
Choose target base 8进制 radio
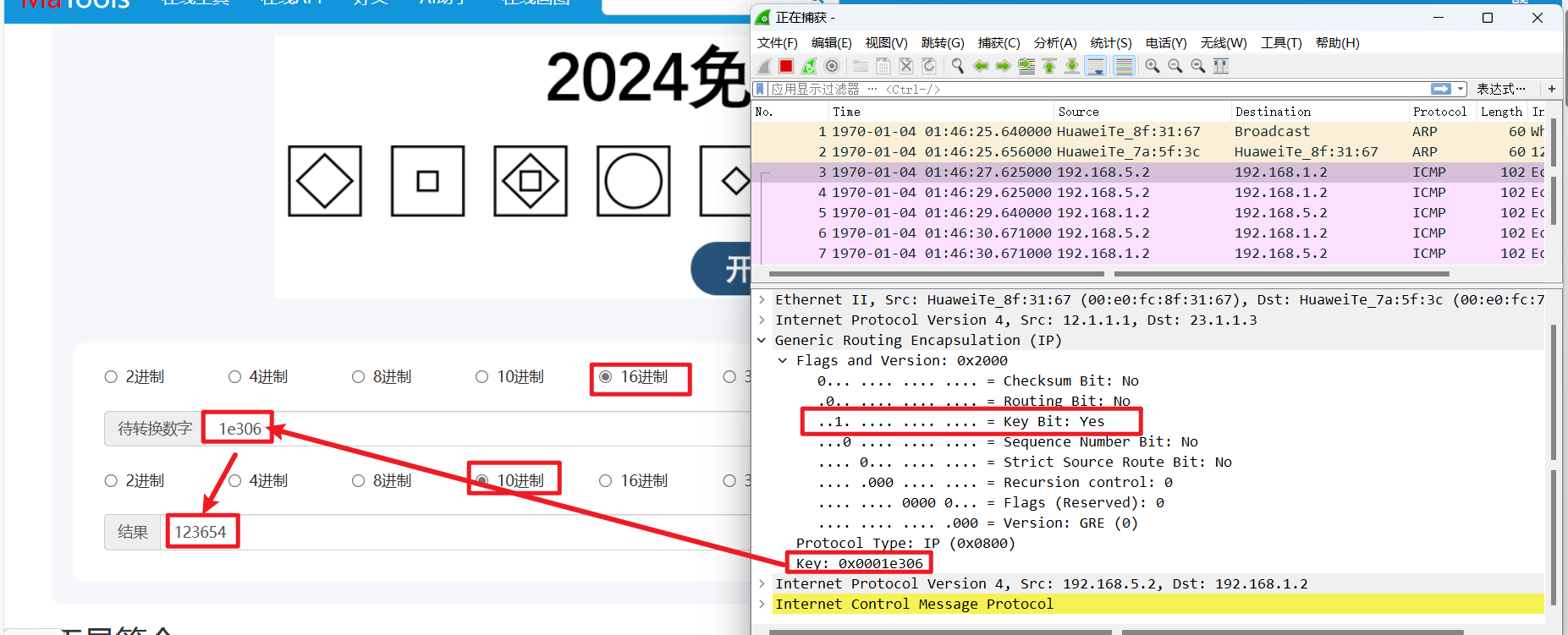point(358,481)
